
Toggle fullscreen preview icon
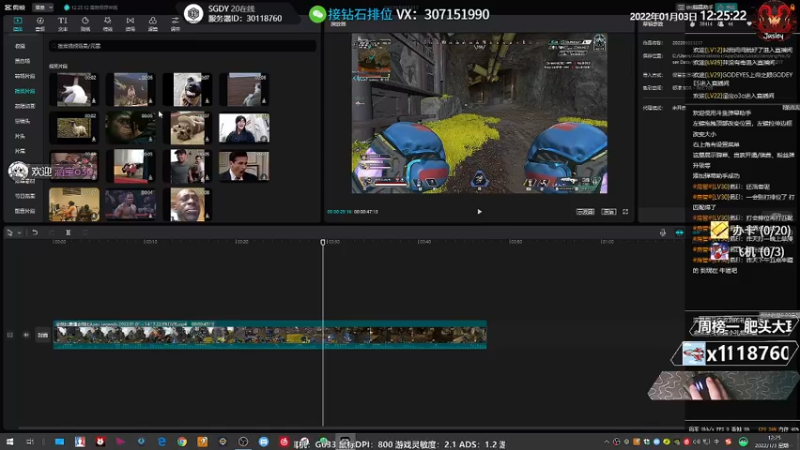pyautogui.click(x=626, y=211)
